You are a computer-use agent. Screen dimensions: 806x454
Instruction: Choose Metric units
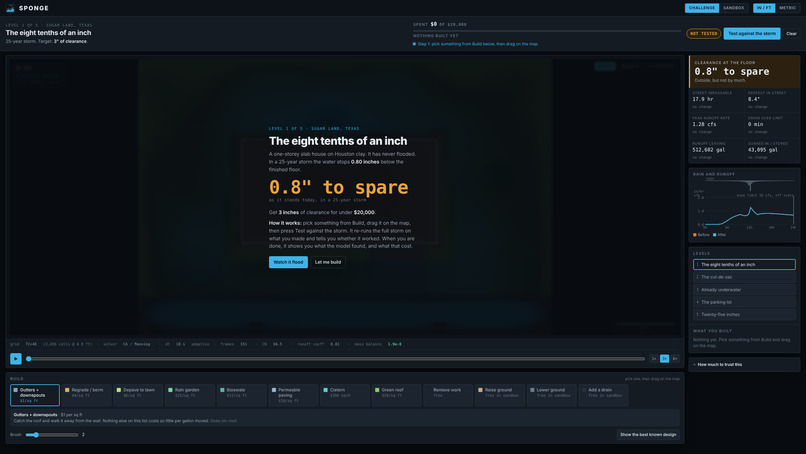click(x=787, y=8)
